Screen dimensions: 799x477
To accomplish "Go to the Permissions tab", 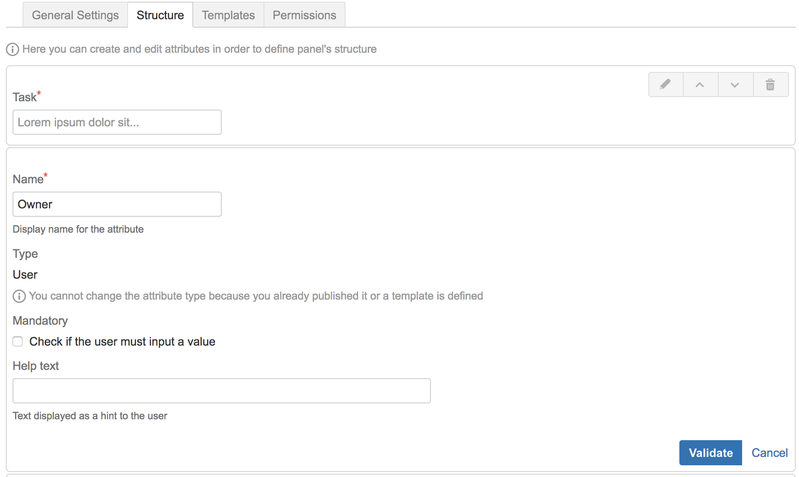I will click(304, 15).
